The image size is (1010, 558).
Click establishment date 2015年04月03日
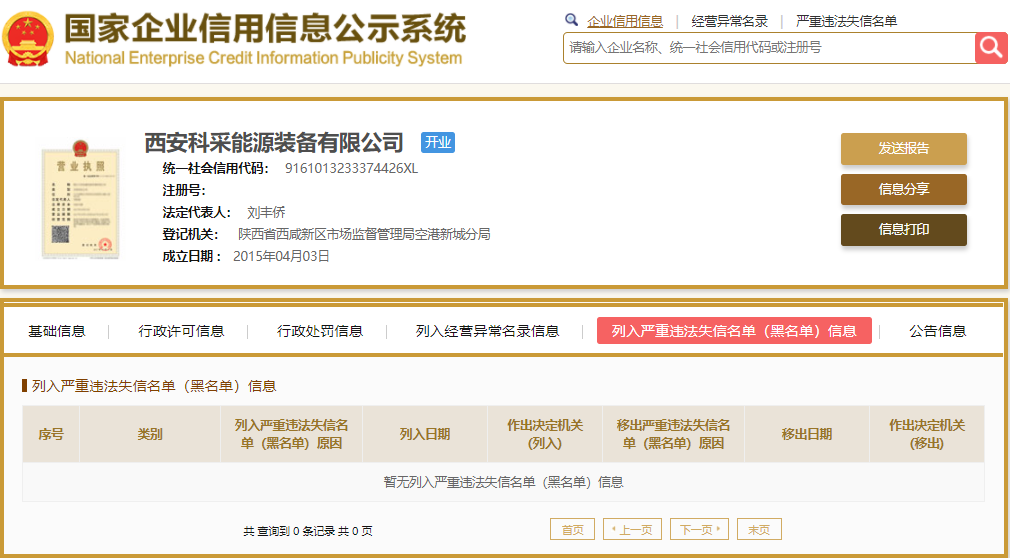point(281,256)
